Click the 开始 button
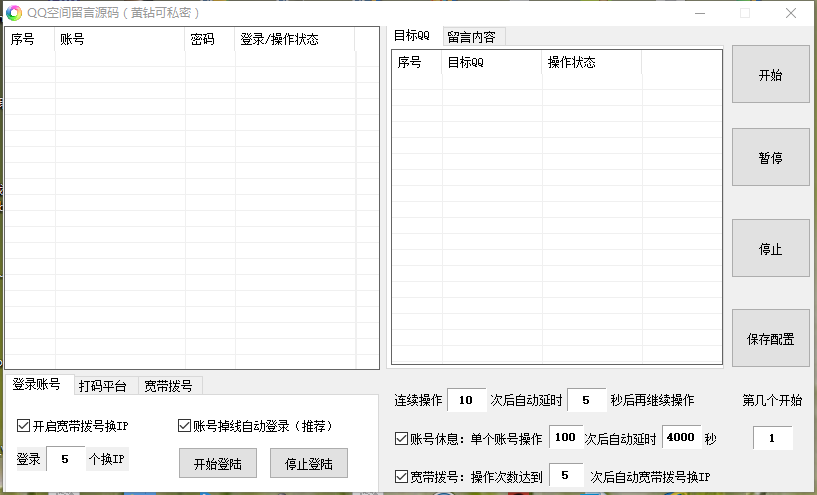This screenshot has width=817, height=495. click(x=771, y=75)
